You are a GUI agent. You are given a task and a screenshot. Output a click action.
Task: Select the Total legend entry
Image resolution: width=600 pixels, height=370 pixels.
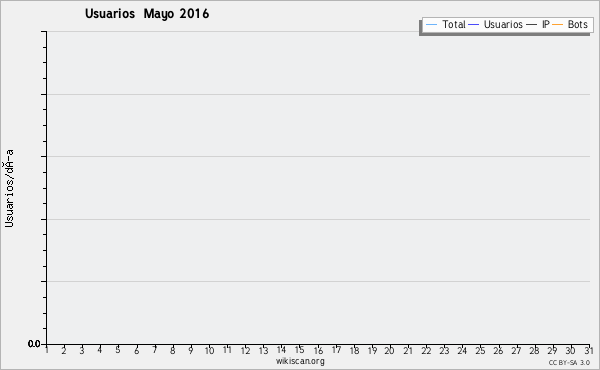(446, 24)
